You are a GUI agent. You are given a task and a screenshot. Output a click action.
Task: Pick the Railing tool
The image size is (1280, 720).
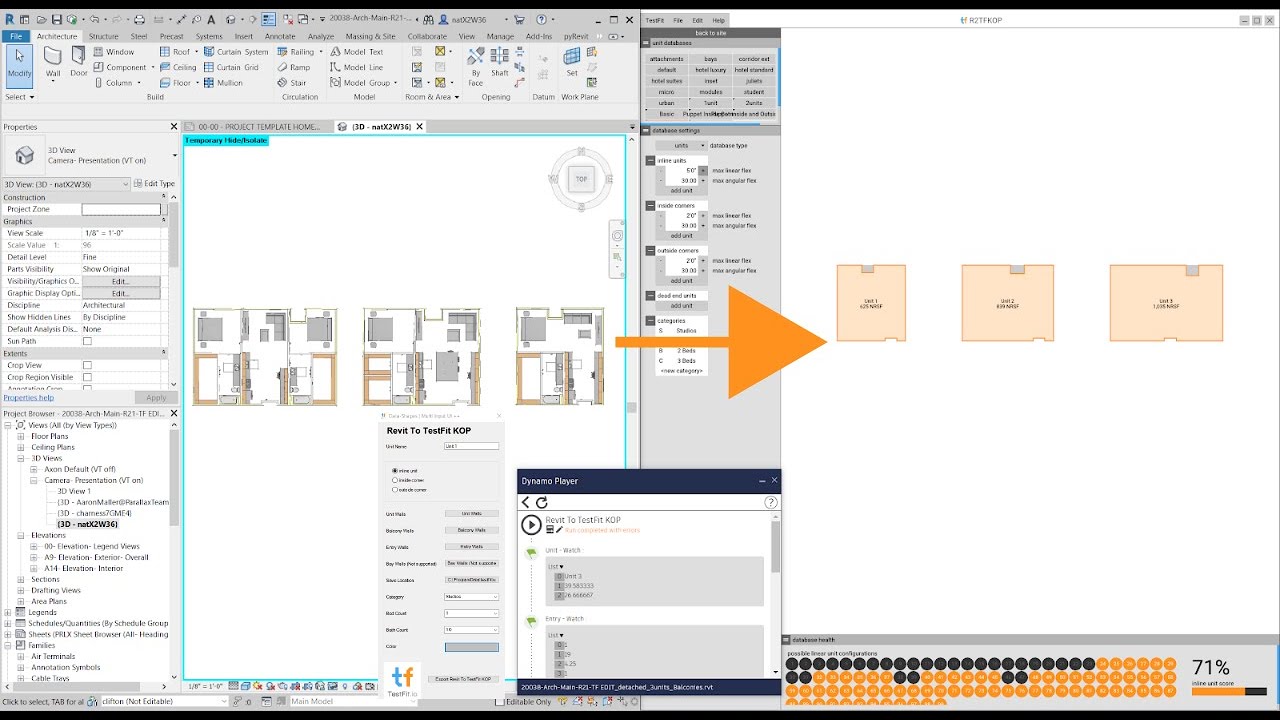click(298, 52)
